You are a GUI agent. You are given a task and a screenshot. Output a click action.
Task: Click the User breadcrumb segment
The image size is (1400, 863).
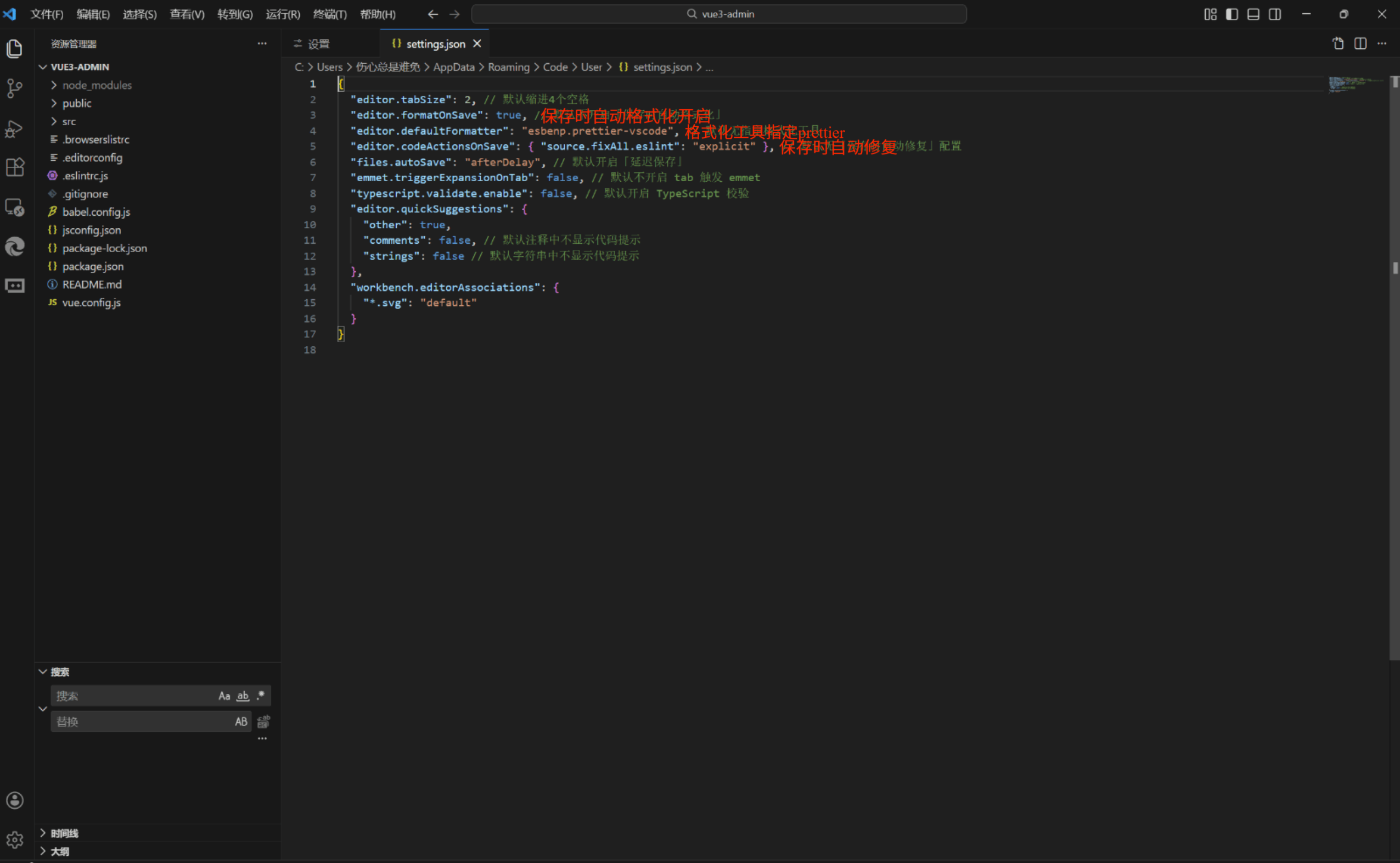tap(591, 68)
